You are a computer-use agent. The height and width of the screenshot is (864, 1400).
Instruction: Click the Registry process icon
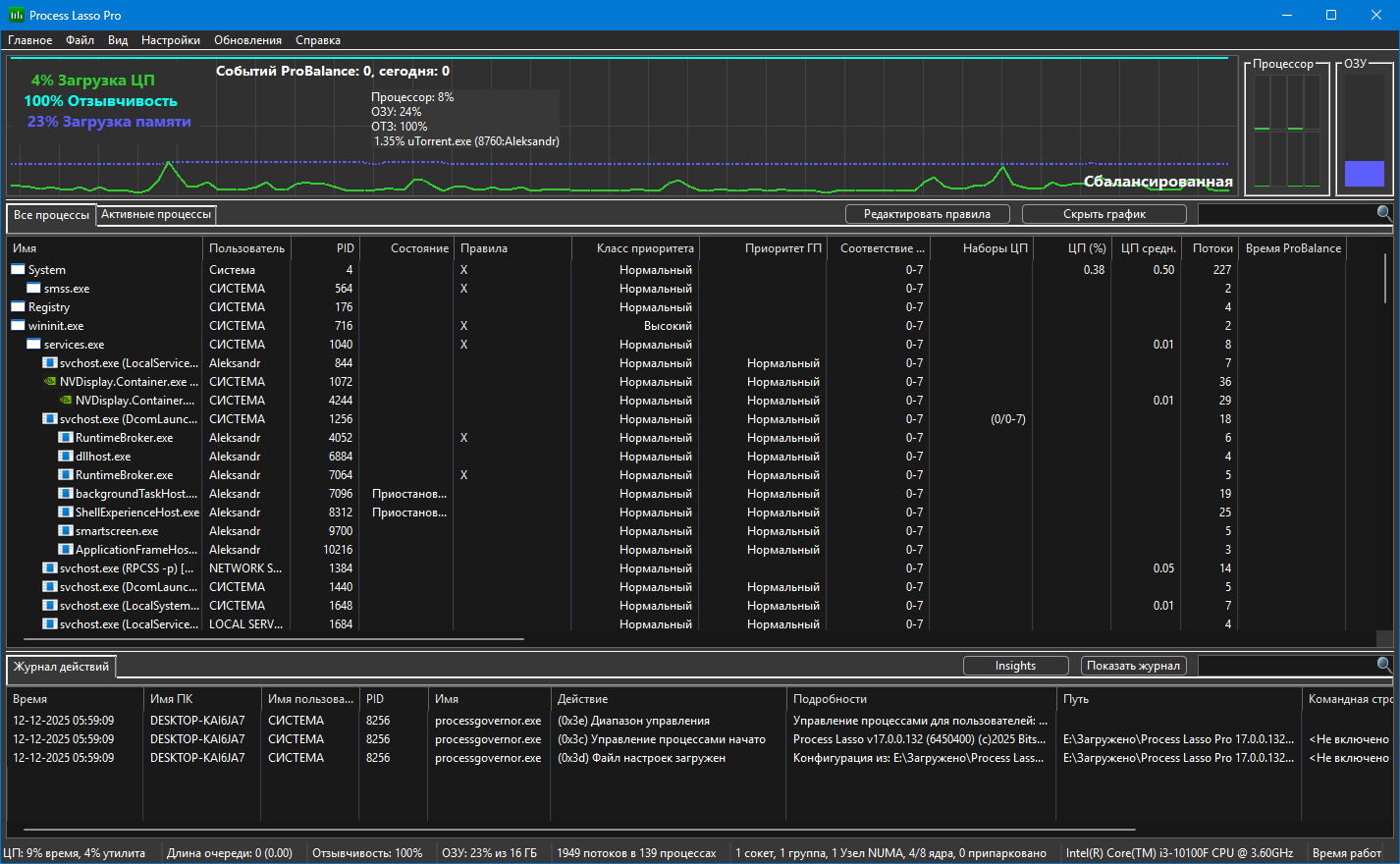pyautogui.click(x=18, y=307)
